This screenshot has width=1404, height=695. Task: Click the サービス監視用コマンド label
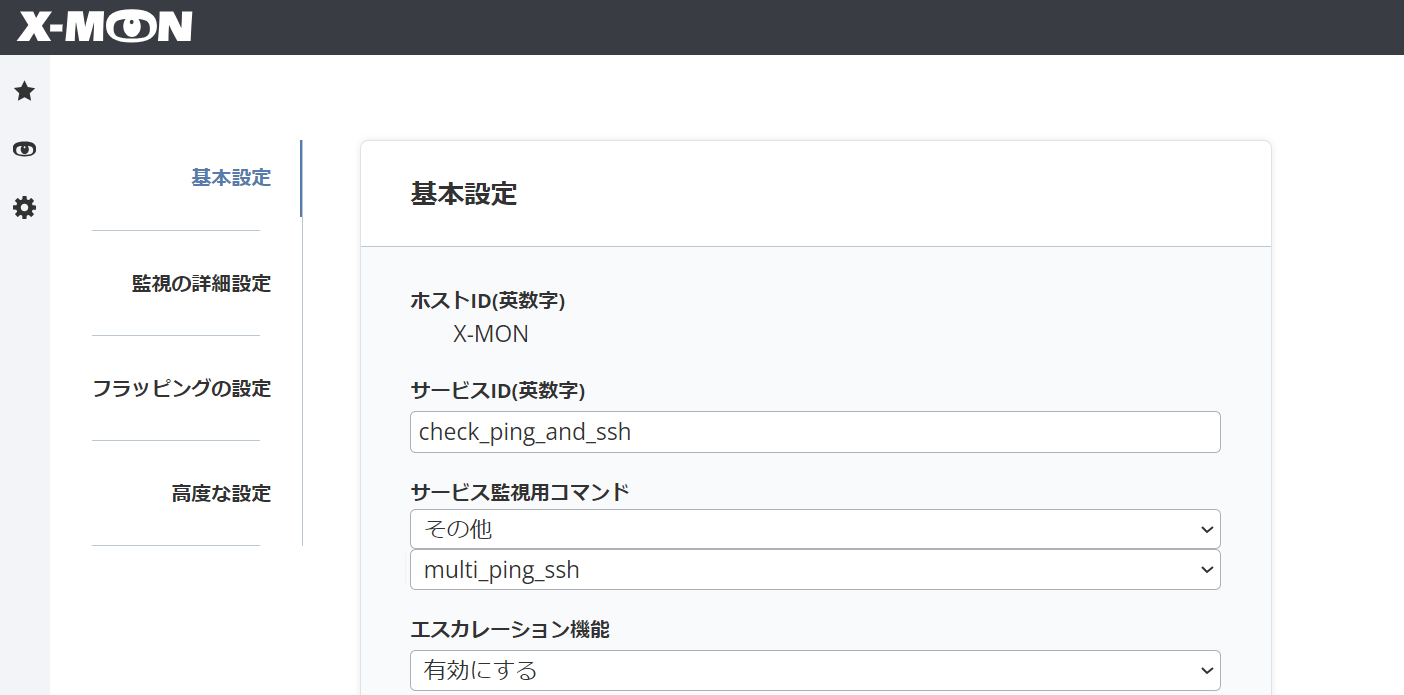tap(520, 492)
